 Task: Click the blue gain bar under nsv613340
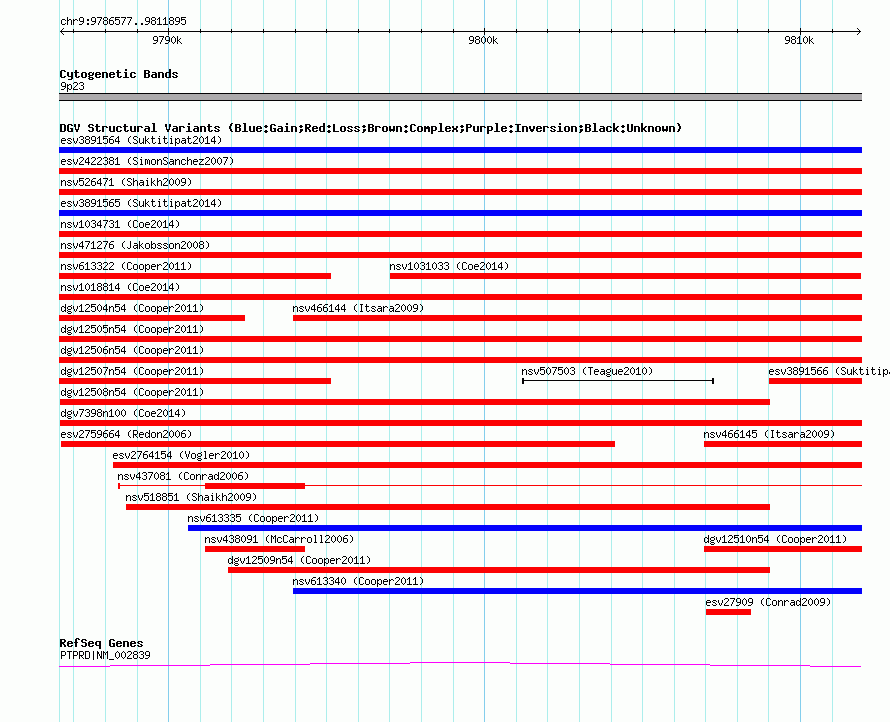click(x=577, y=591)
